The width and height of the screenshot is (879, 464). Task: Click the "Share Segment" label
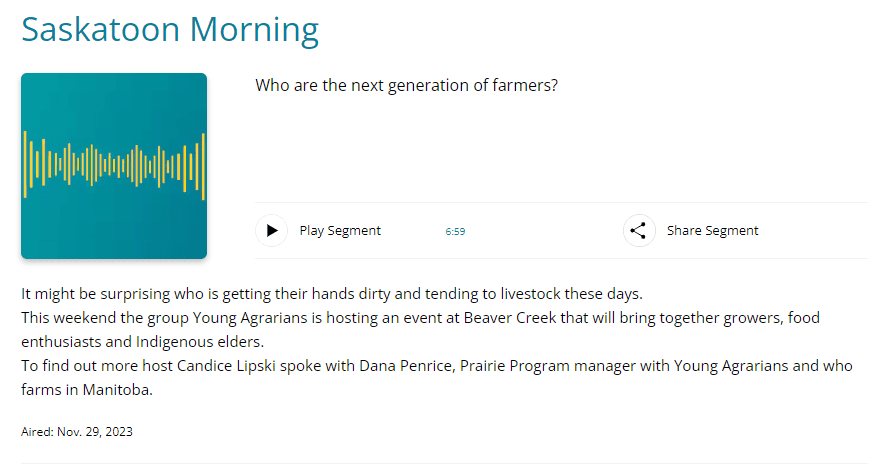coord(712,231)
